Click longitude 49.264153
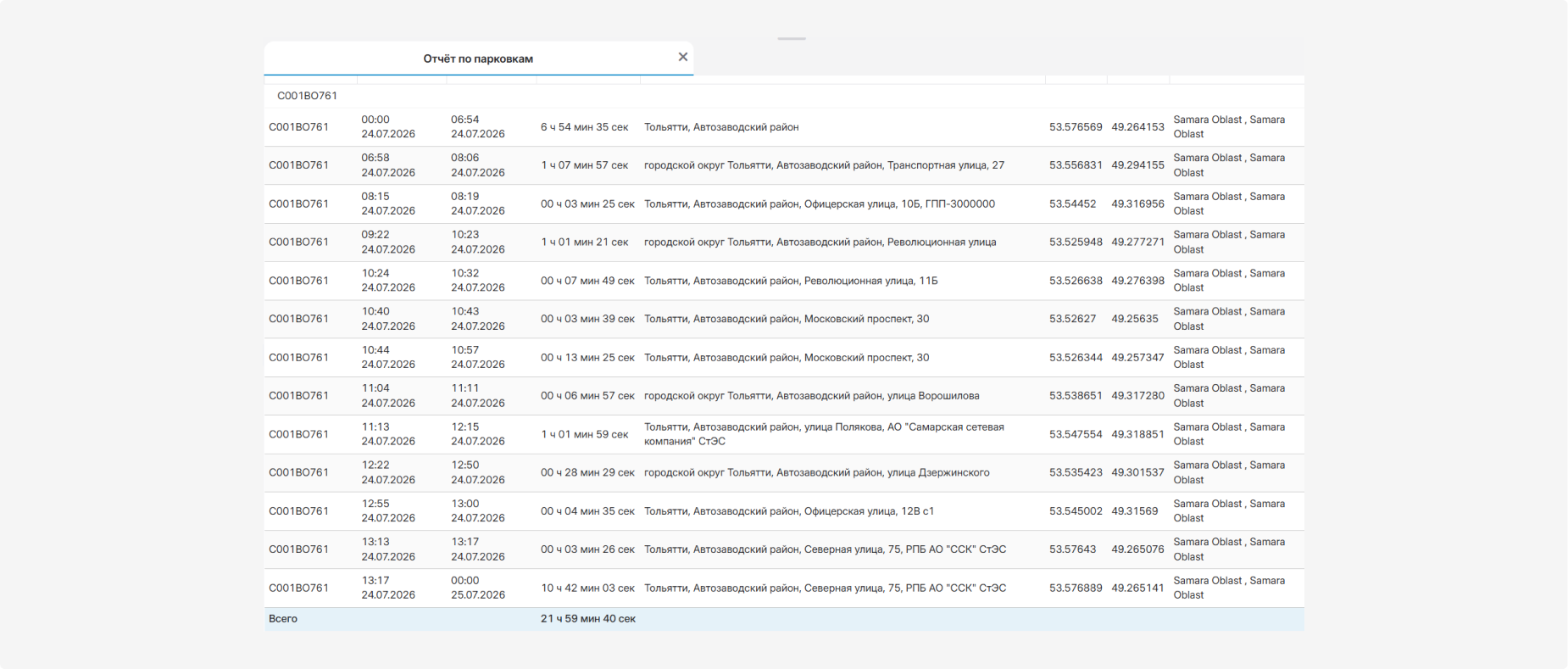1568x669 pixels. (x=1137, y=127)
